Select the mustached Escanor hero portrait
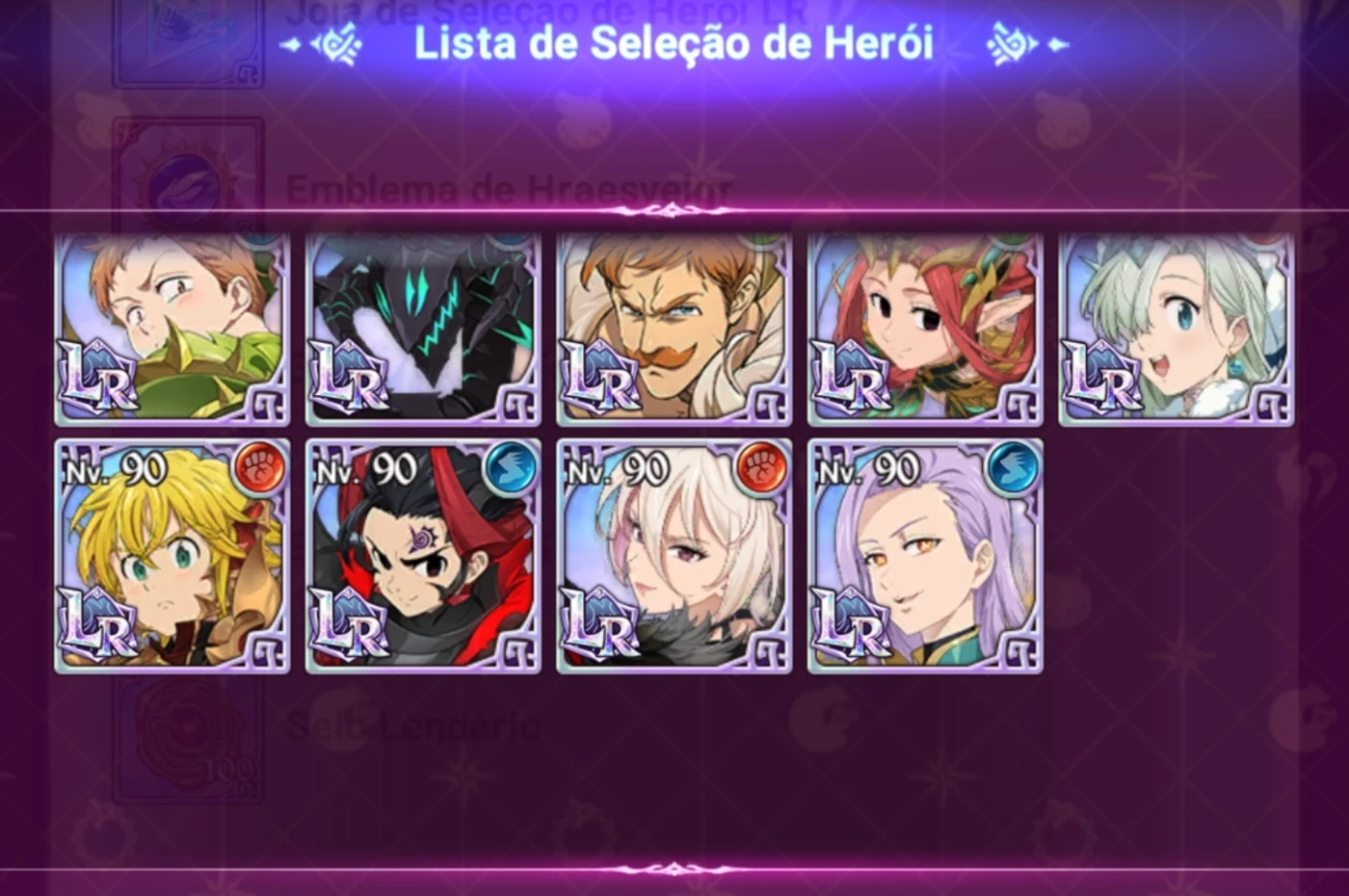Image resolution: width=1349 pixels, height=896 pixels. [x=674, y=329]
